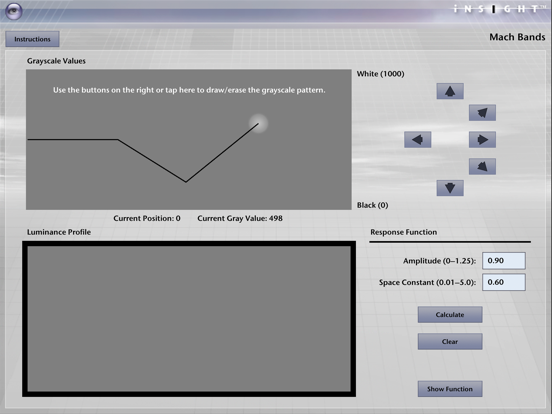The height and width of the screenshot is (414, 552).
Task: Click the 'Luminance Profile' heading
Action: 59,232
